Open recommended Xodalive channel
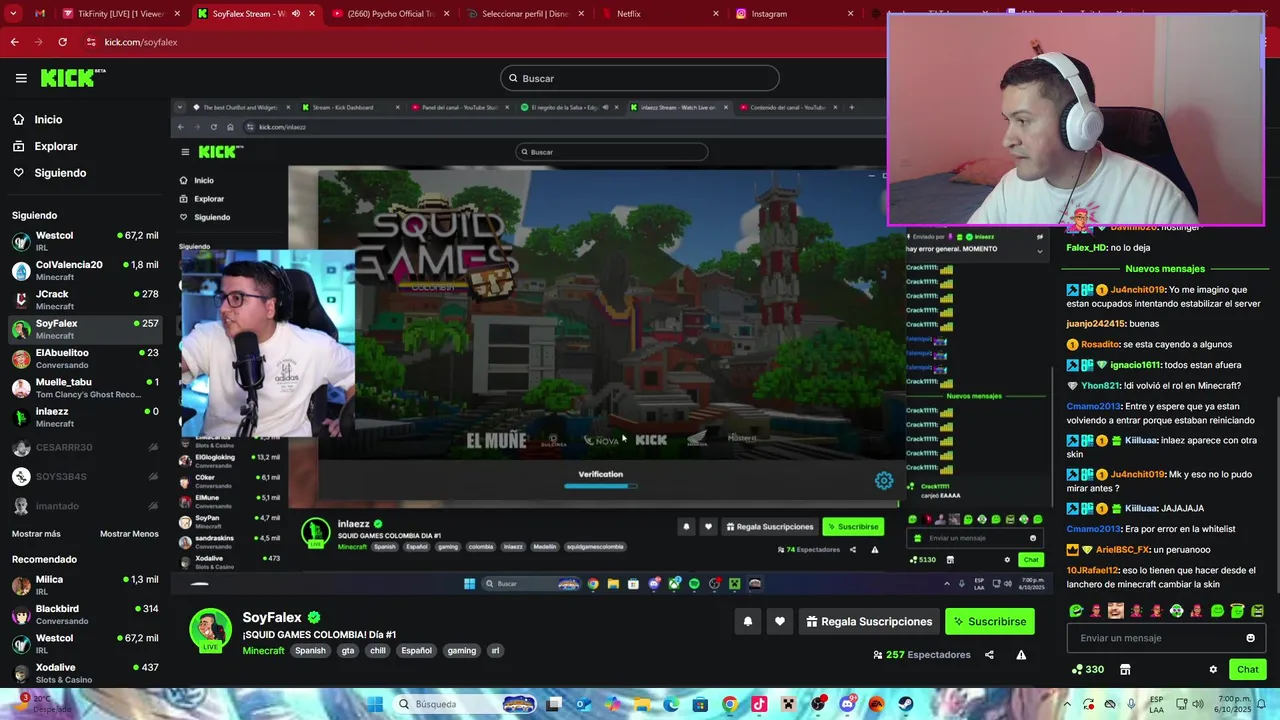The width and height of the screenshot is (1280, 720). (x=85, y=673)
